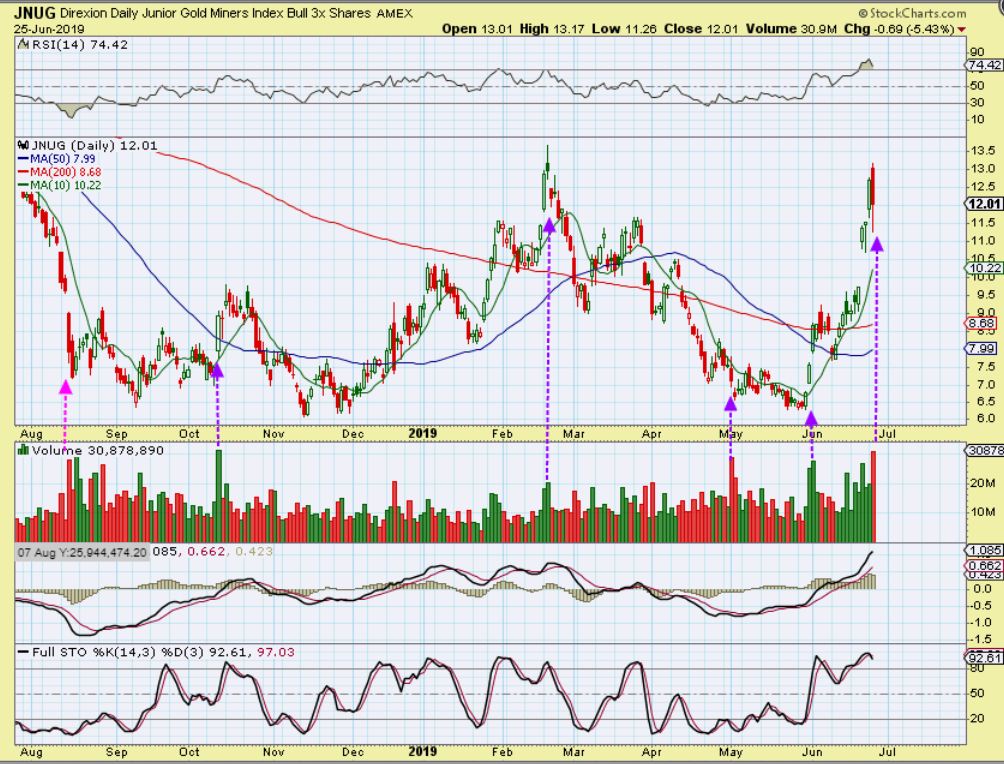Click the 20M level on the volume axis
This screenshot has height=764, width=1004.
point(982,483)
